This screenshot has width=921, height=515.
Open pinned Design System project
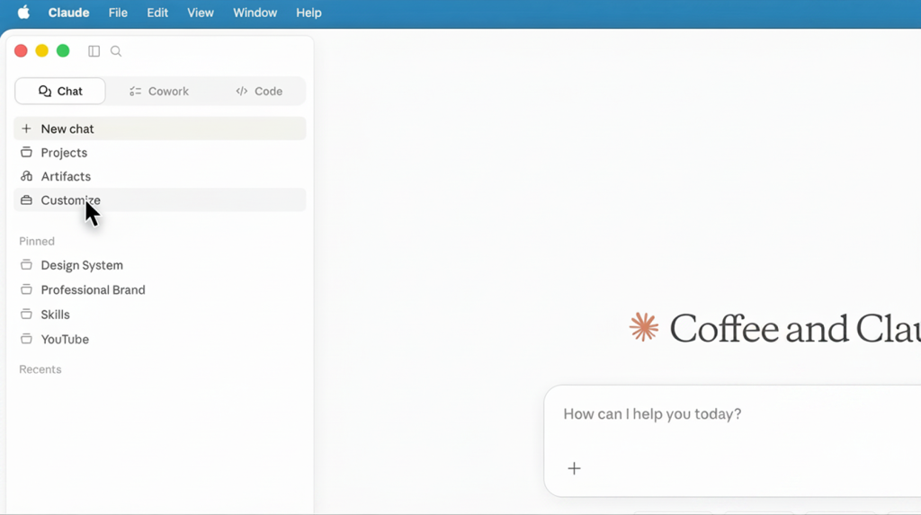160,265
